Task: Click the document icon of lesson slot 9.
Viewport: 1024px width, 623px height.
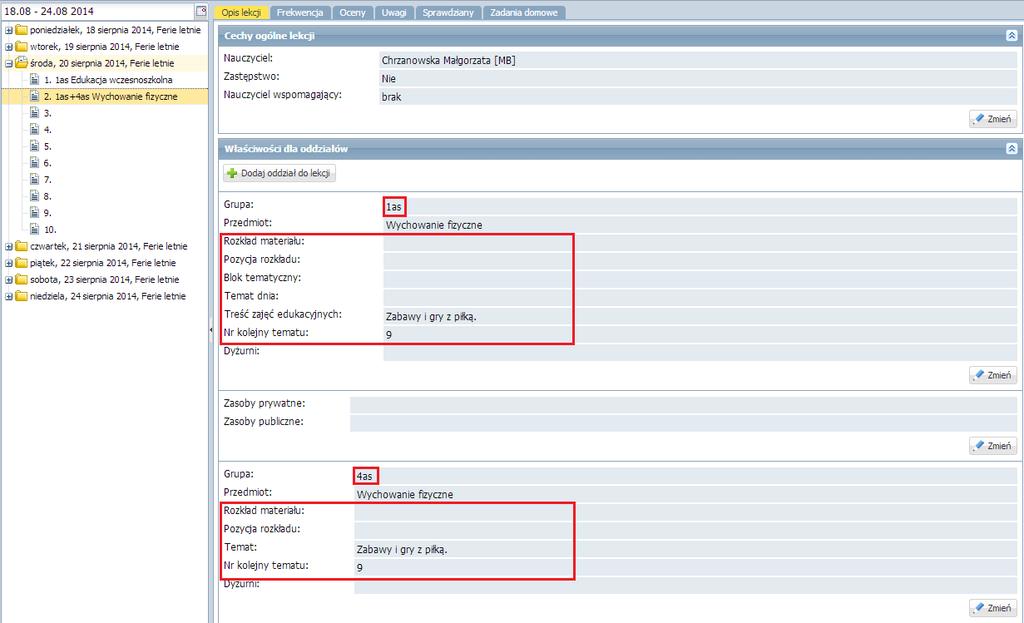Action: point(35,212)
